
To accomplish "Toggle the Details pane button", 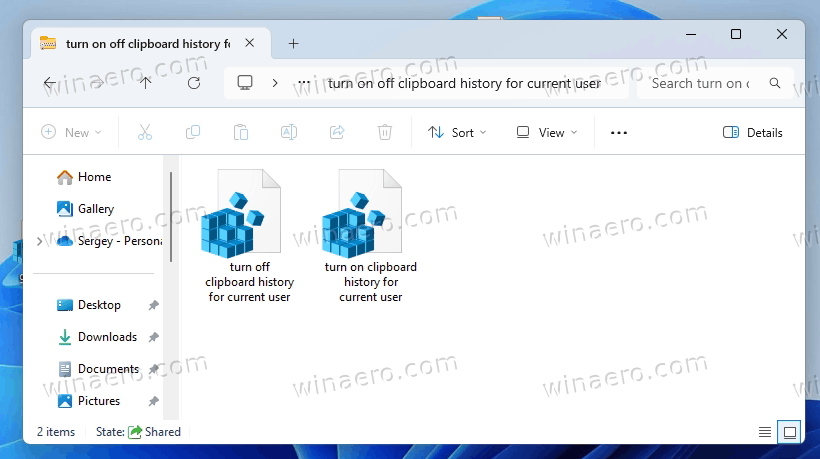I will pyautogui.click(x=753, y=132).
